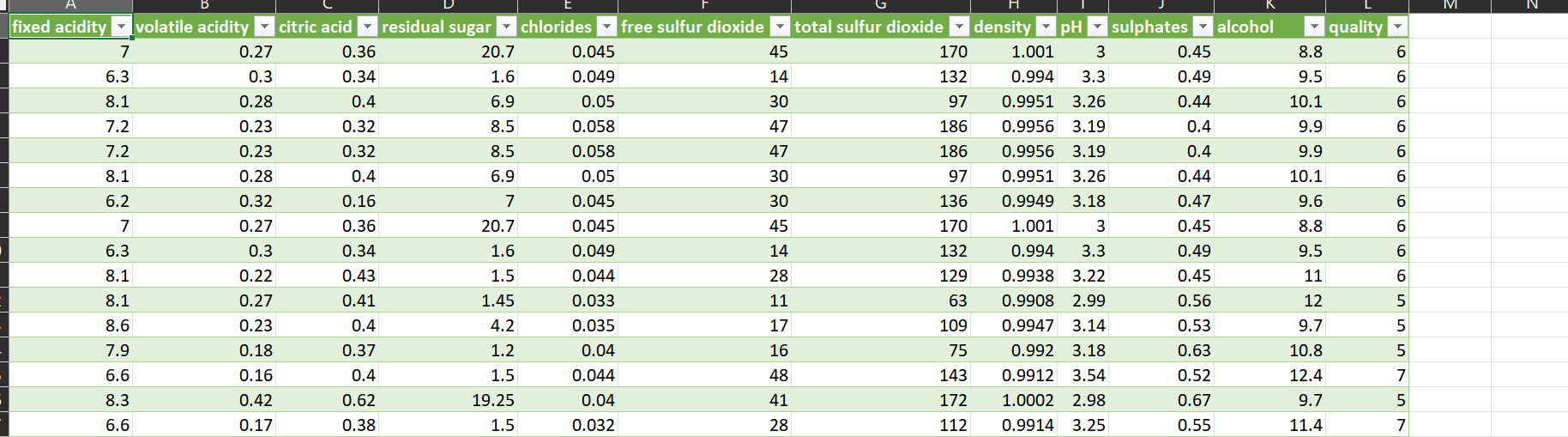Select total sulfur dioxide cell 75
This screenshot has height=437, width=1568.
[881, 350]
